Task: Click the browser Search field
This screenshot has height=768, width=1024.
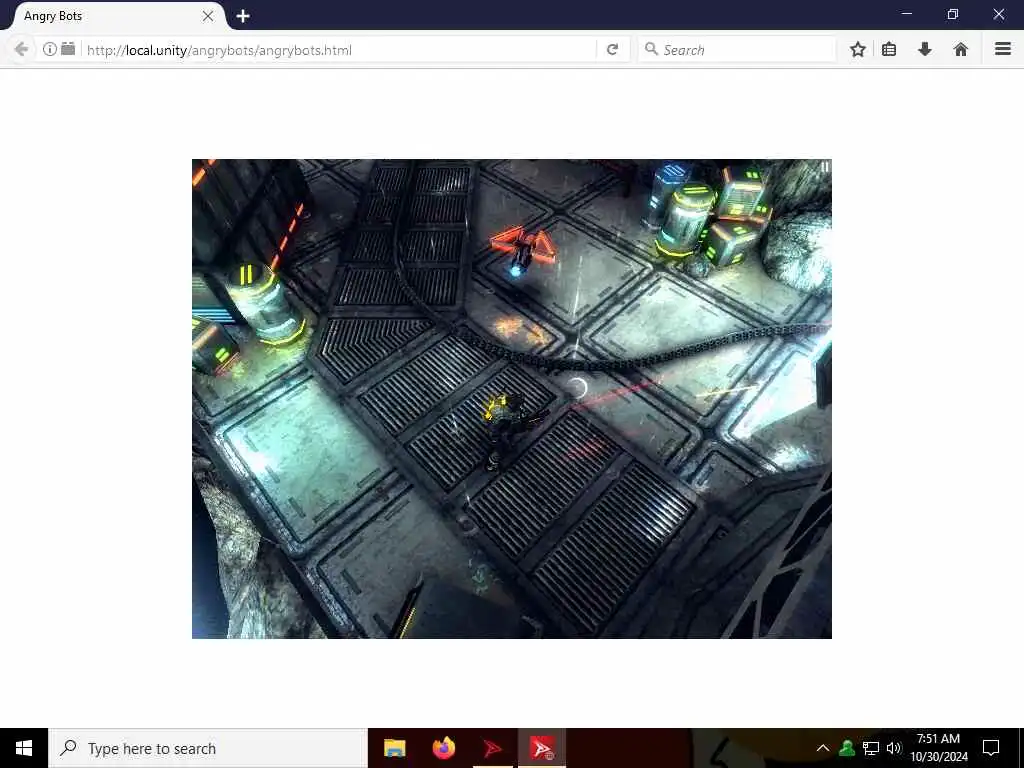Action: [738, 50]
